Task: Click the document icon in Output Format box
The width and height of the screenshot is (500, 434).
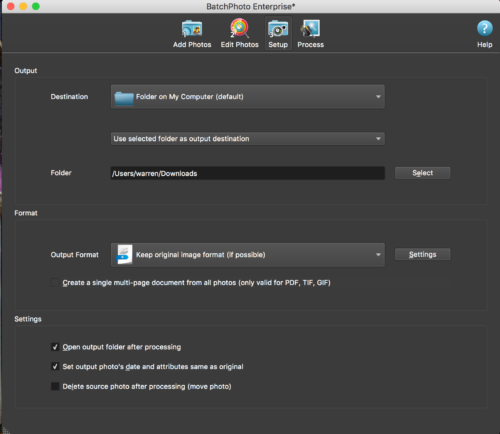Action: tap(124, 255)
